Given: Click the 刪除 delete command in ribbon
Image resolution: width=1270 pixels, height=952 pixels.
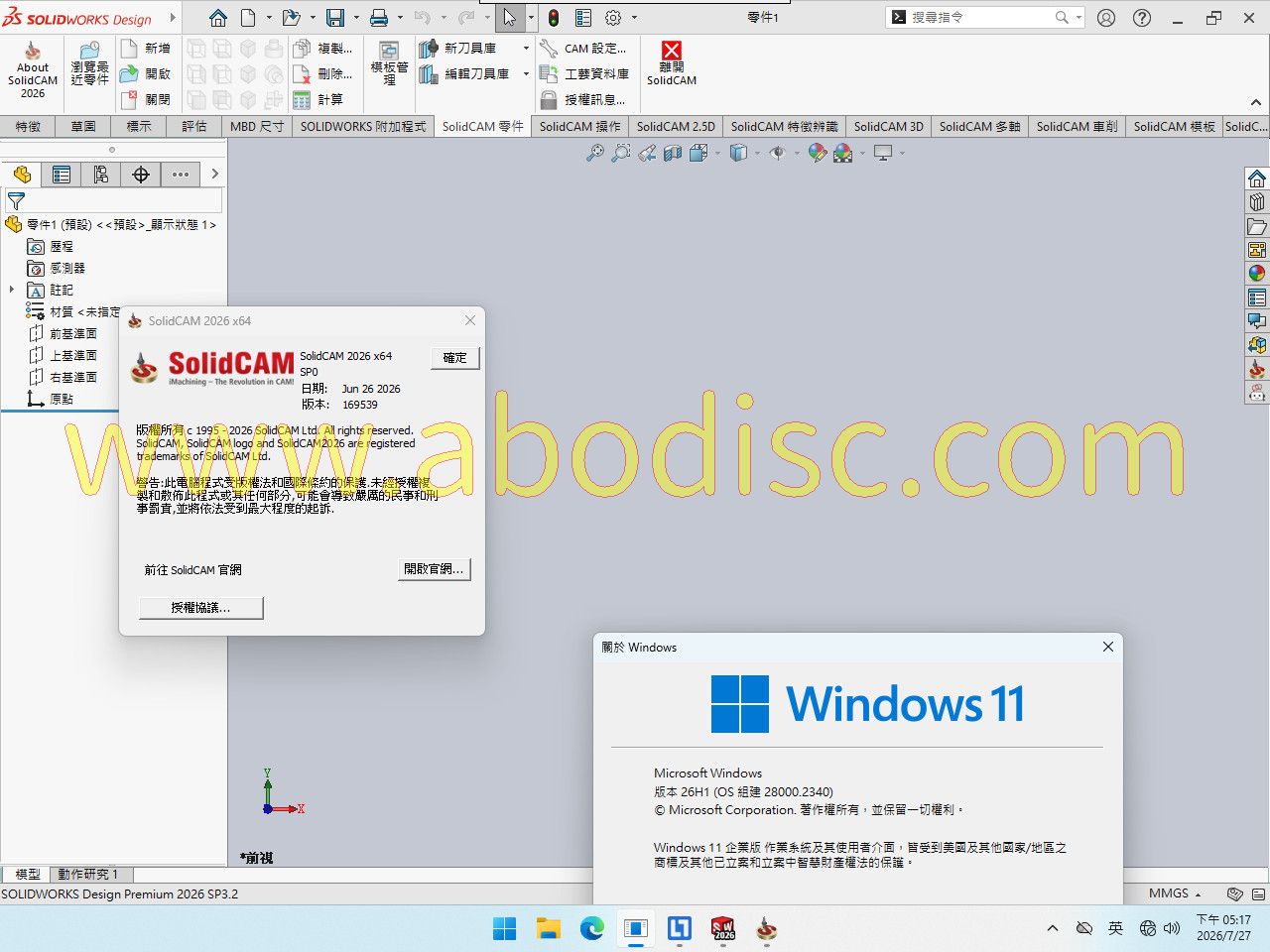Looking at the screenshot, I should (x=323, y=73).
